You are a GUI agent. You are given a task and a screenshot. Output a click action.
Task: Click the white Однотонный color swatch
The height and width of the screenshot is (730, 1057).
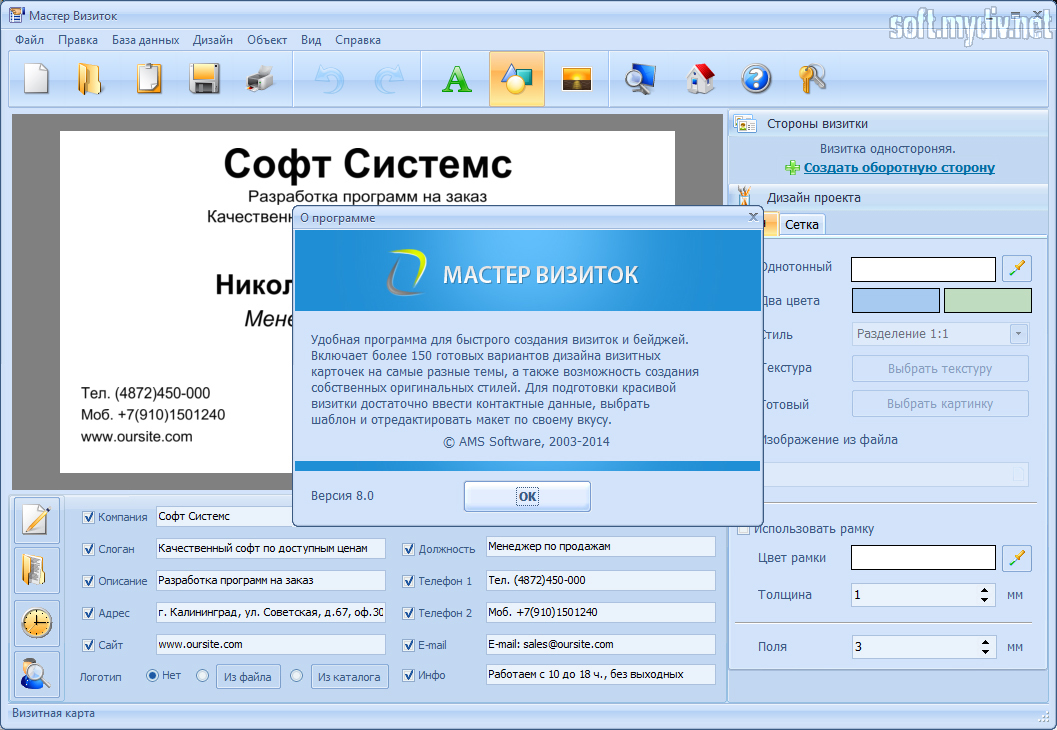coord(923,269)
